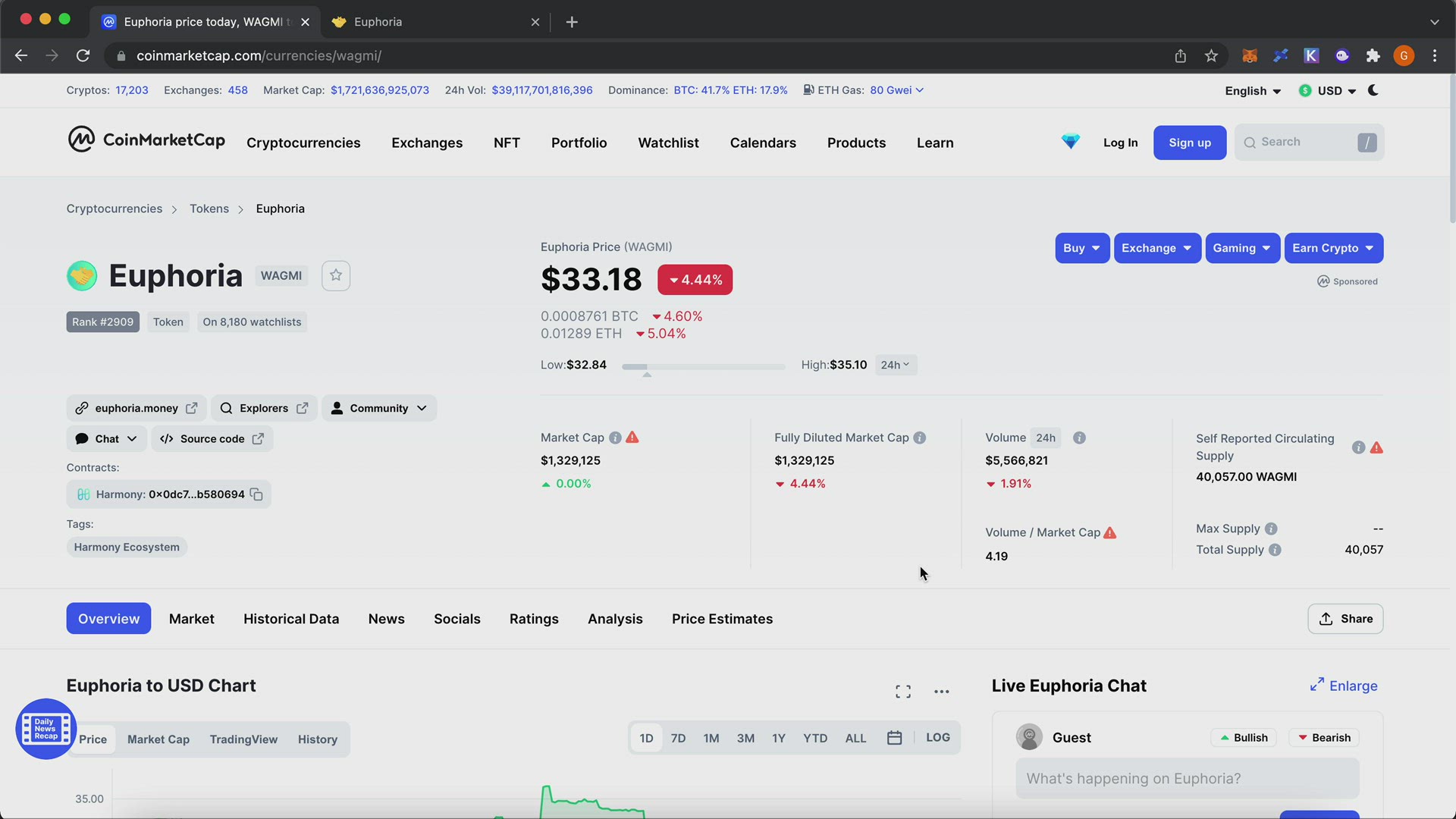Select the 1M chart range
Viewport: 1456px width, 819px height.
click(711, 738)
